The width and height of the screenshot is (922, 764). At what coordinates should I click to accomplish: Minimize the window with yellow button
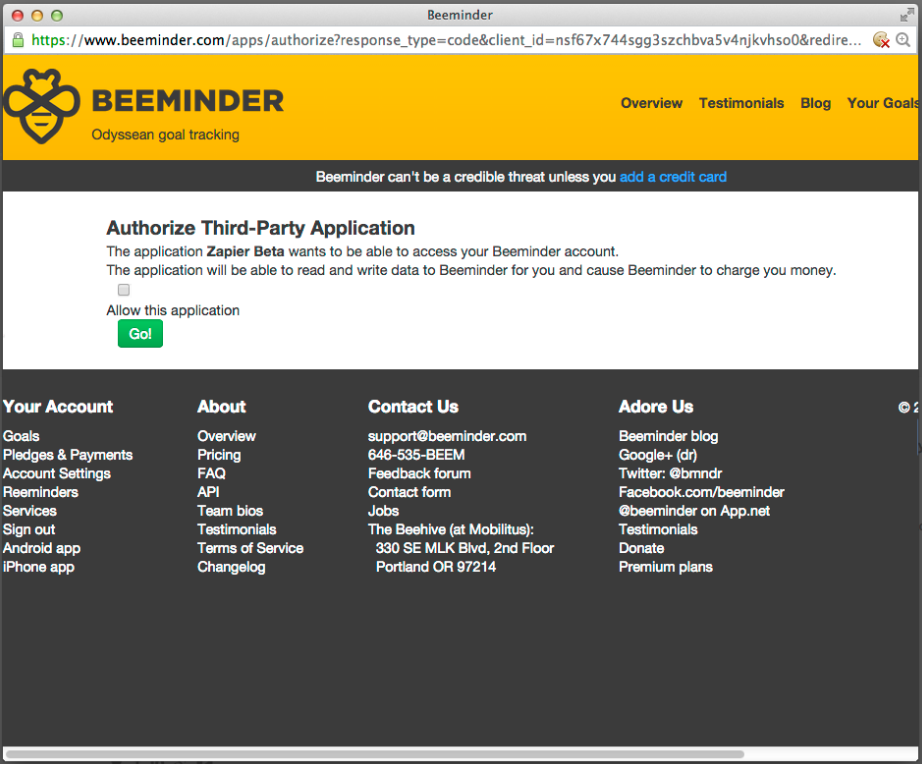37,15
